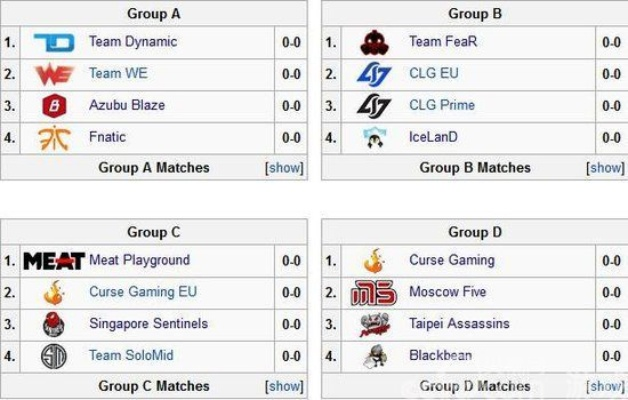The height and width of the screenshot is (400, 628).
Task: Click the Singapore Sentinels team name
Action: tap(149, 324)
